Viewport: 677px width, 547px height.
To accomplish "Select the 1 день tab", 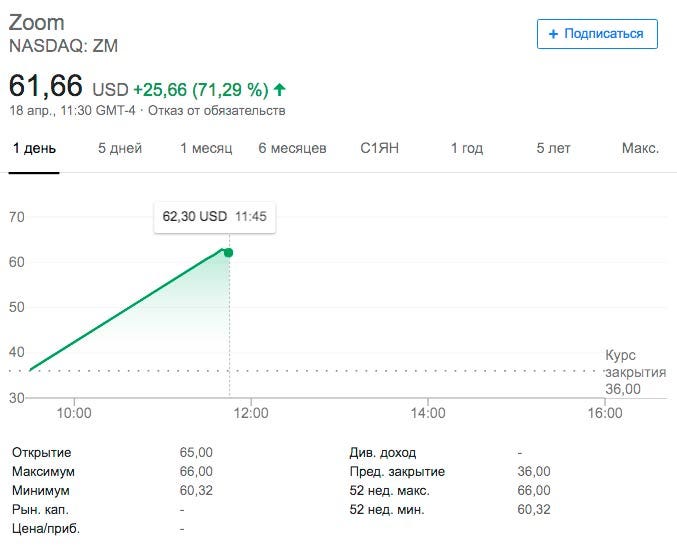I will 34,148.
